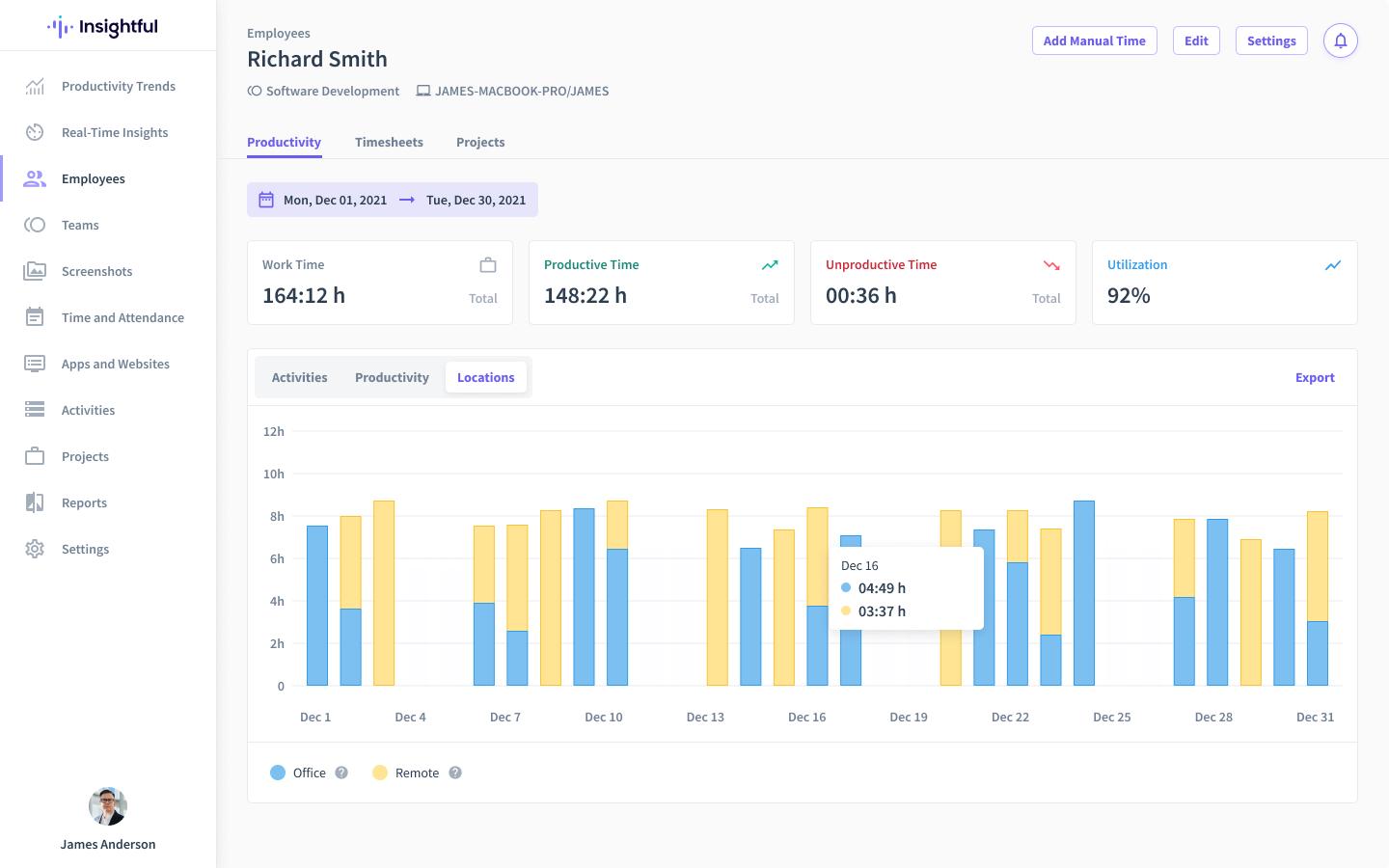
Task: Click the help icon next to Office
Action: 341,773
